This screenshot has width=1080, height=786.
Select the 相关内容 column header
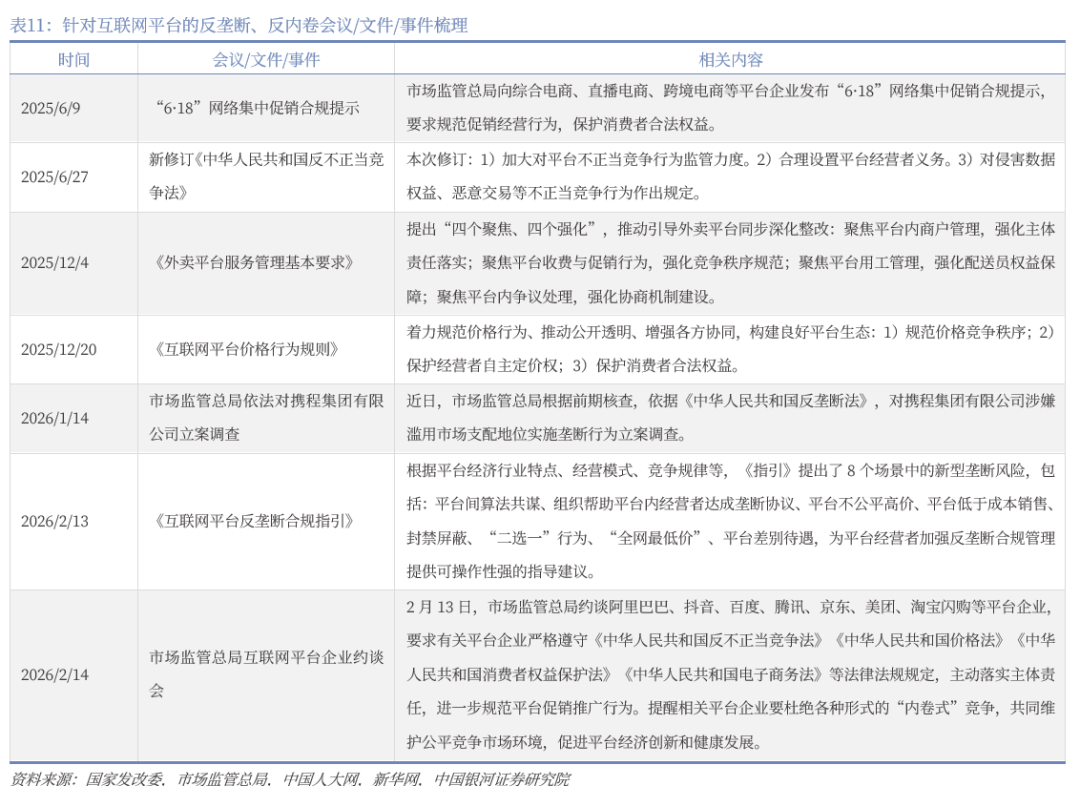(x=730, y=59)
